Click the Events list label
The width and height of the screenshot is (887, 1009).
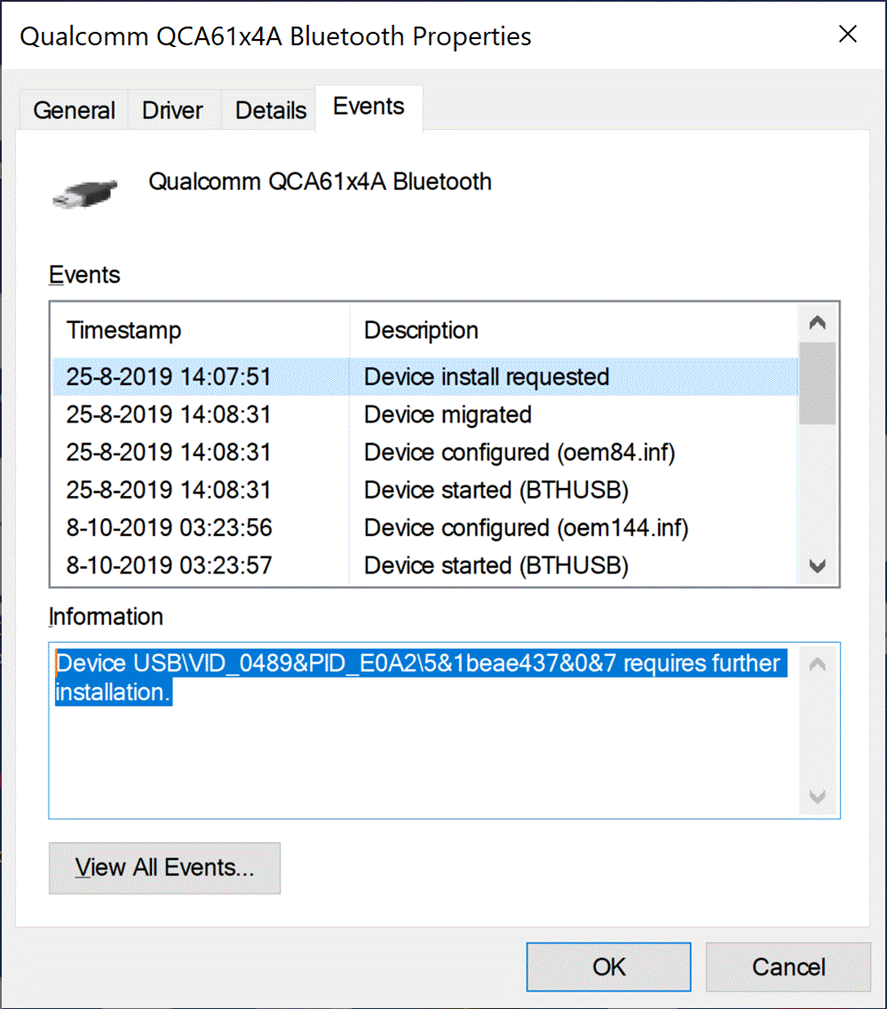coord(84,275)
